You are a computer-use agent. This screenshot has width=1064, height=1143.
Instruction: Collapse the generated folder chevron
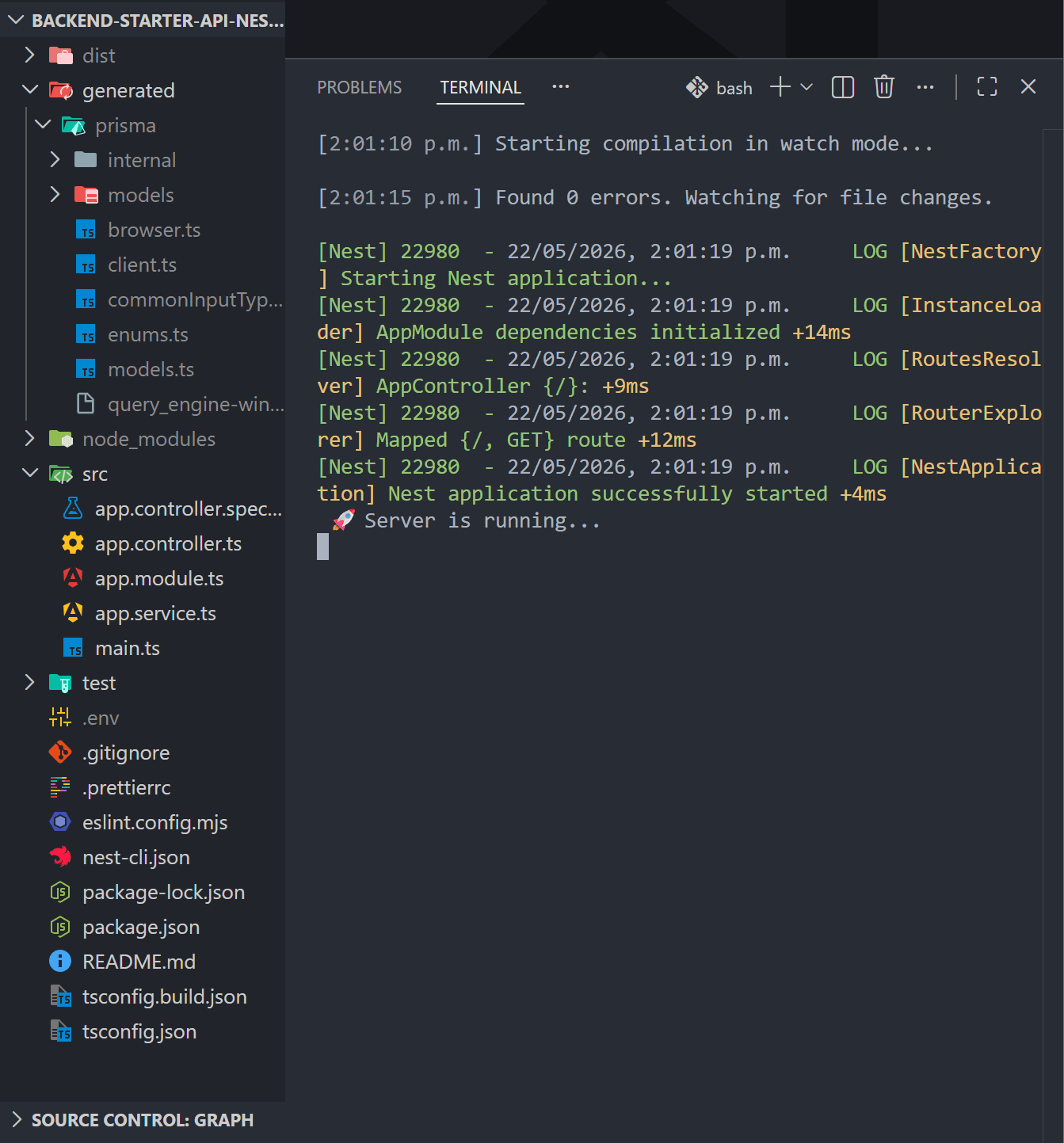[x=30, y=90]
